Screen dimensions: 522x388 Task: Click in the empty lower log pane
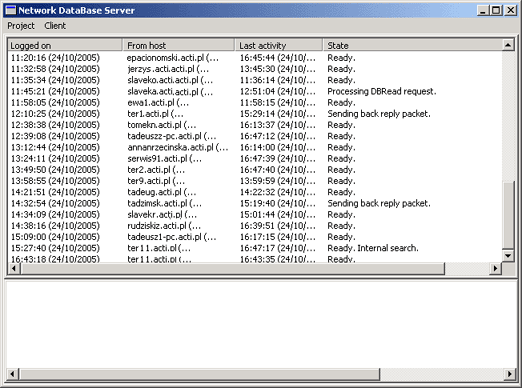point(261,324)
